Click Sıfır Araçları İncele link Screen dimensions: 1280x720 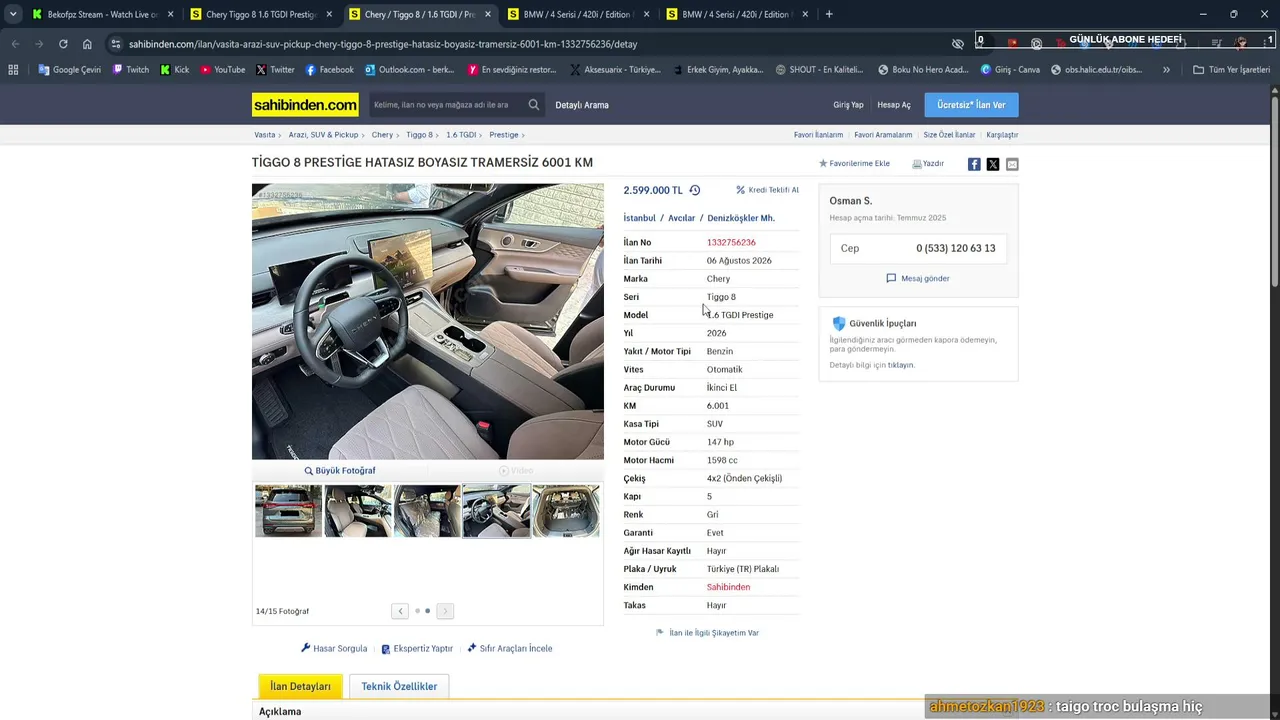(510, 649)
